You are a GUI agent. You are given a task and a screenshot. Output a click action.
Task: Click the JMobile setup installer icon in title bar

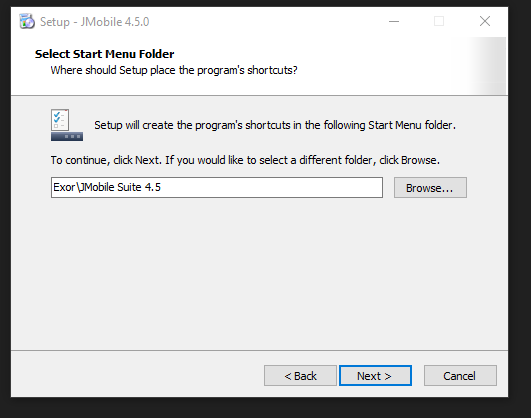[x=27, y=22]
